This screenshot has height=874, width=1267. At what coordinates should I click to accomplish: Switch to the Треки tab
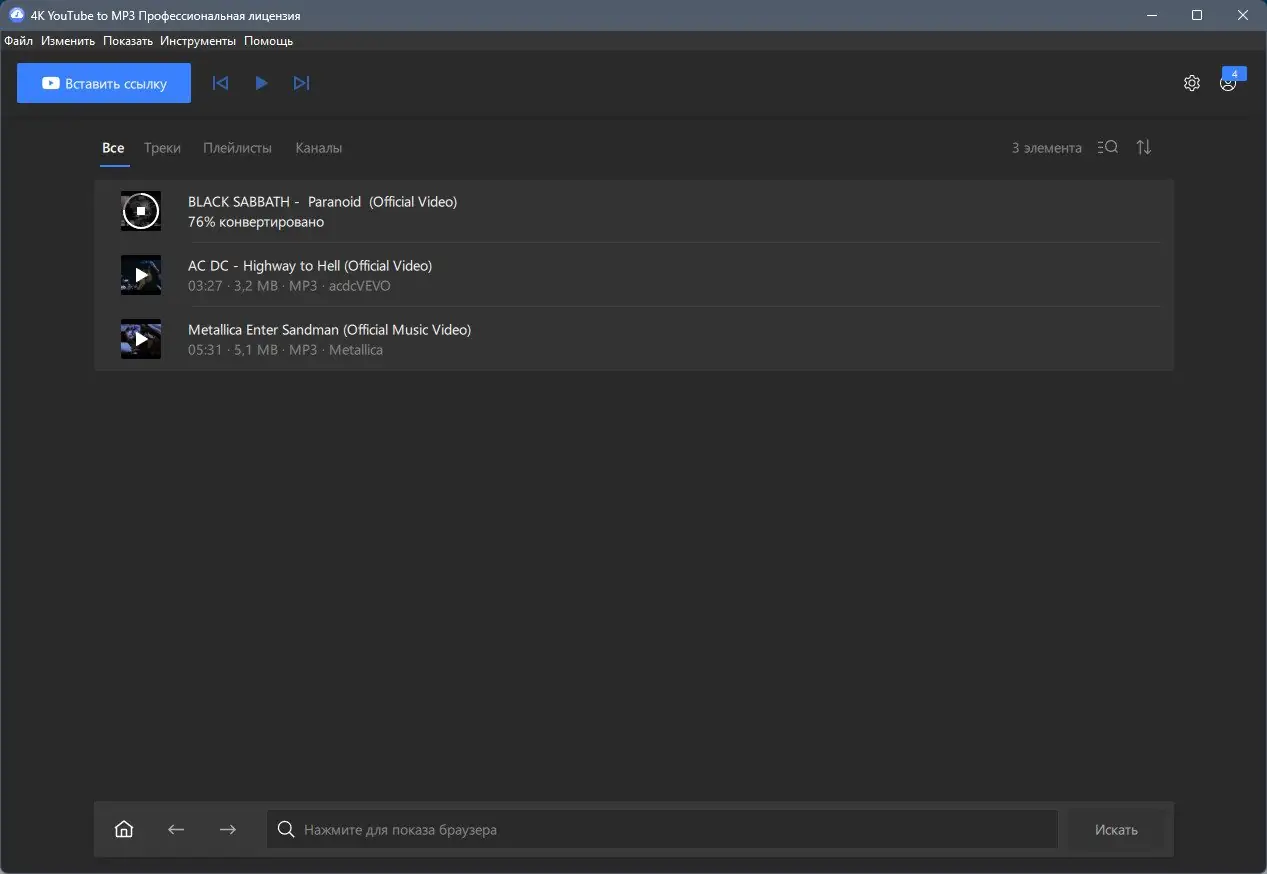tap(162, 148)
